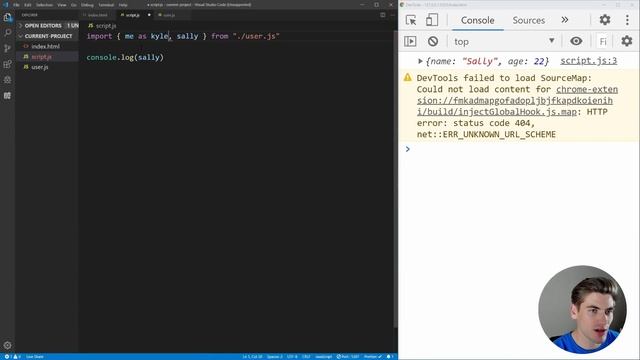Image resolution: width=640 pixels, height=360 pixels.
Task: Click the Ln, Col indicator in status bar
Action: (252, 357)
